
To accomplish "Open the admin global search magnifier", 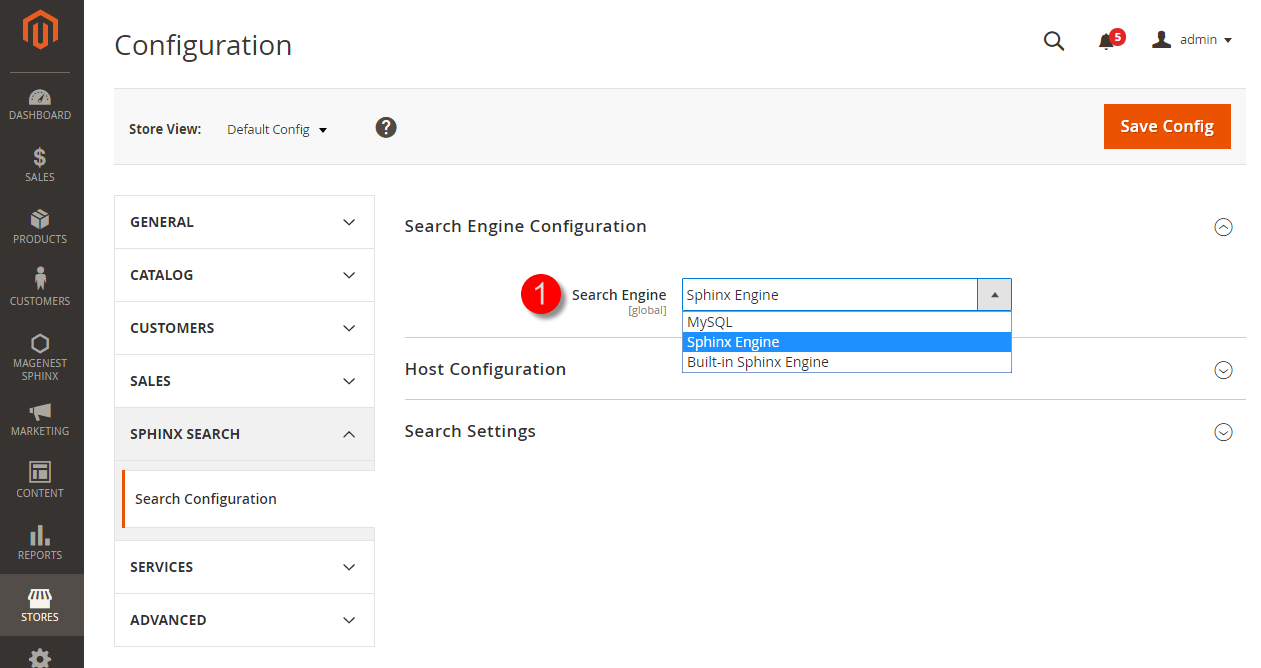I will 1053,41.
